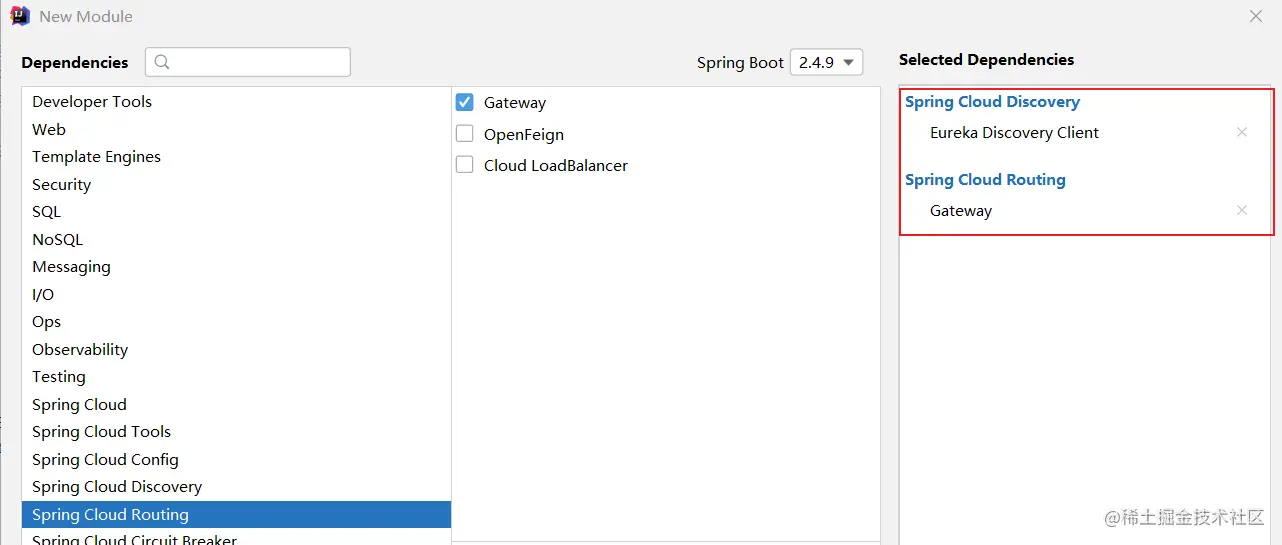Select the NoSQL category
This screenshot has height=545, width=1282.
pyautogui.click(x=236, y=239)
